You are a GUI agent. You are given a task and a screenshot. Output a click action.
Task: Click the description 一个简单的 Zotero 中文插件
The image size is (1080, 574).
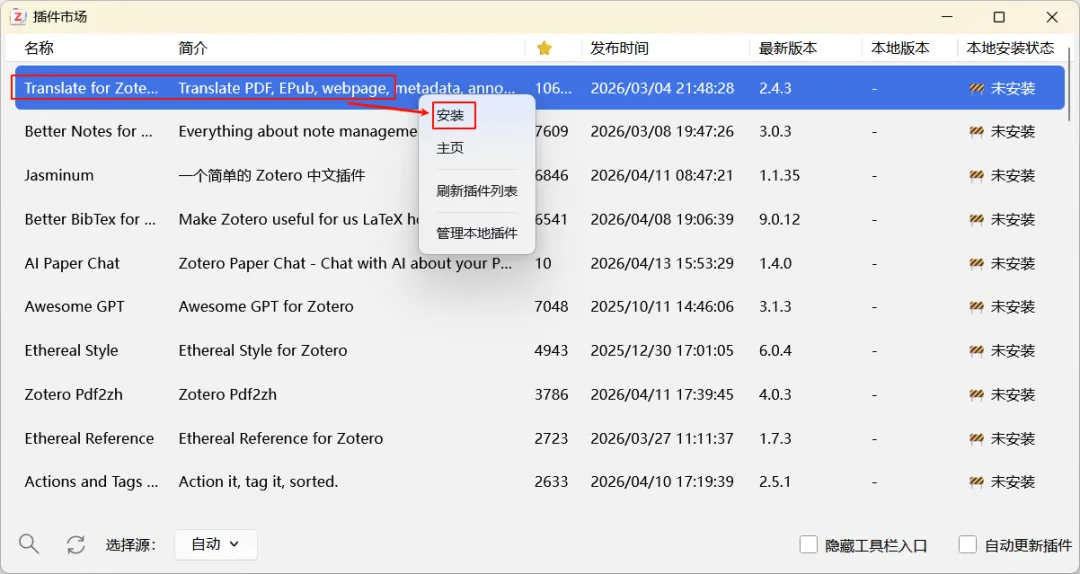click(271, 176)
